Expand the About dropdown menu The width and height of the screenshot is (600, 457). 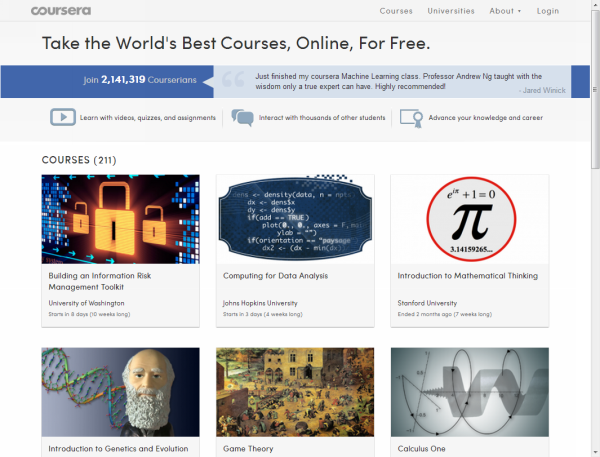[x=505, y=11]
